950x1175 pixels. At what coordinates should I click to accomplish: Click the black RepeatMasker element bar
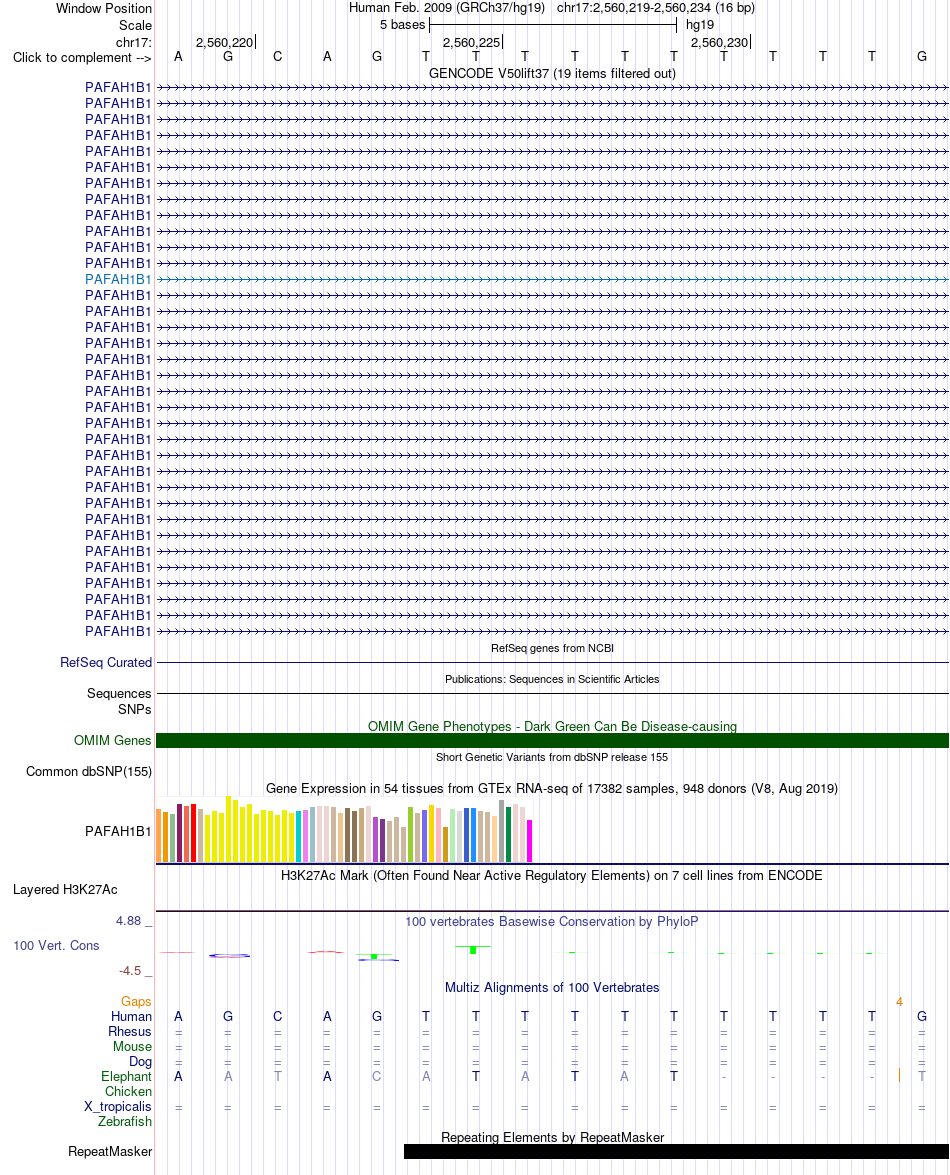(676, 1152)
